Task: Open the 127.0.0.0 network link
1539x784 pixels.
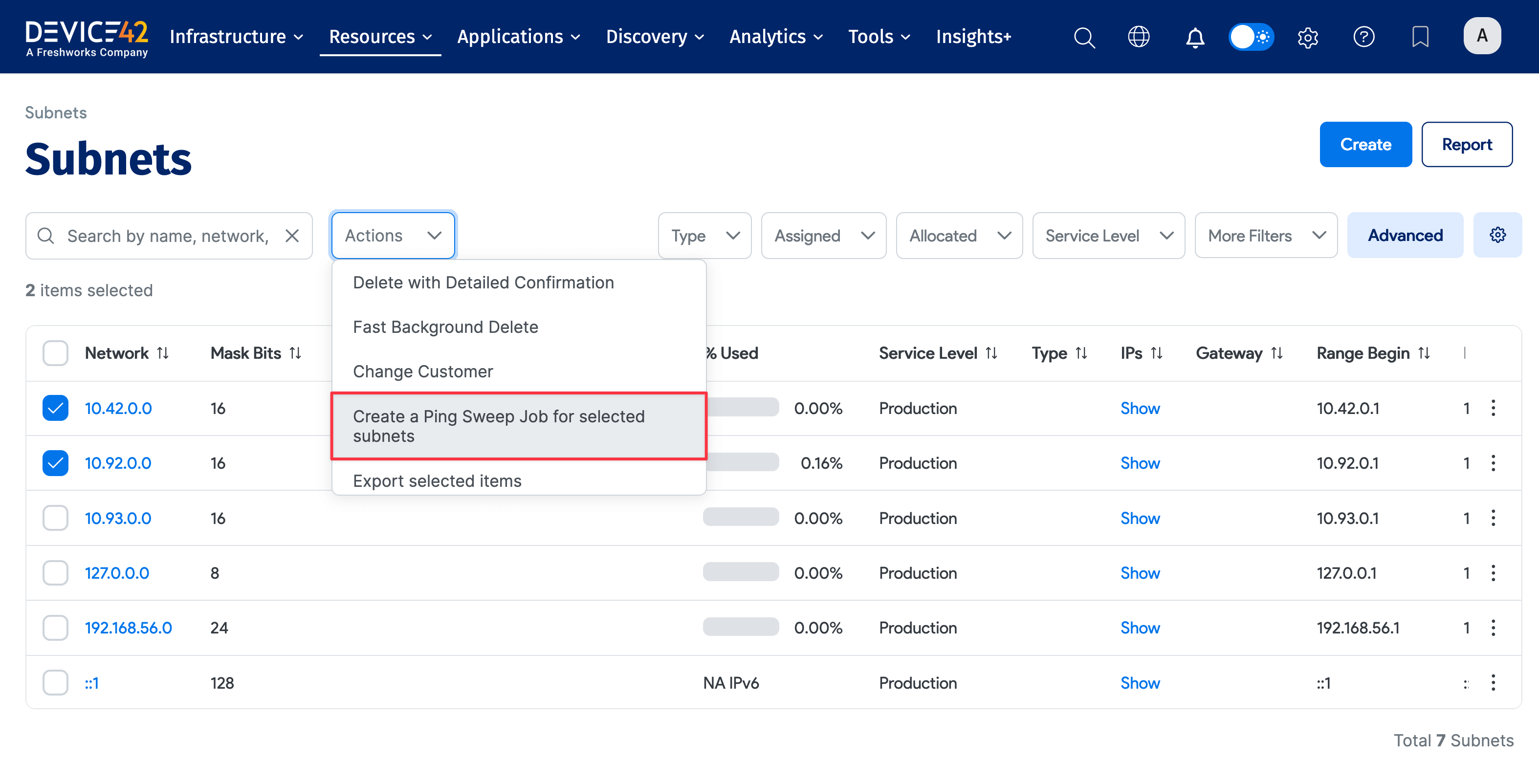Action: tap(117, 573)
